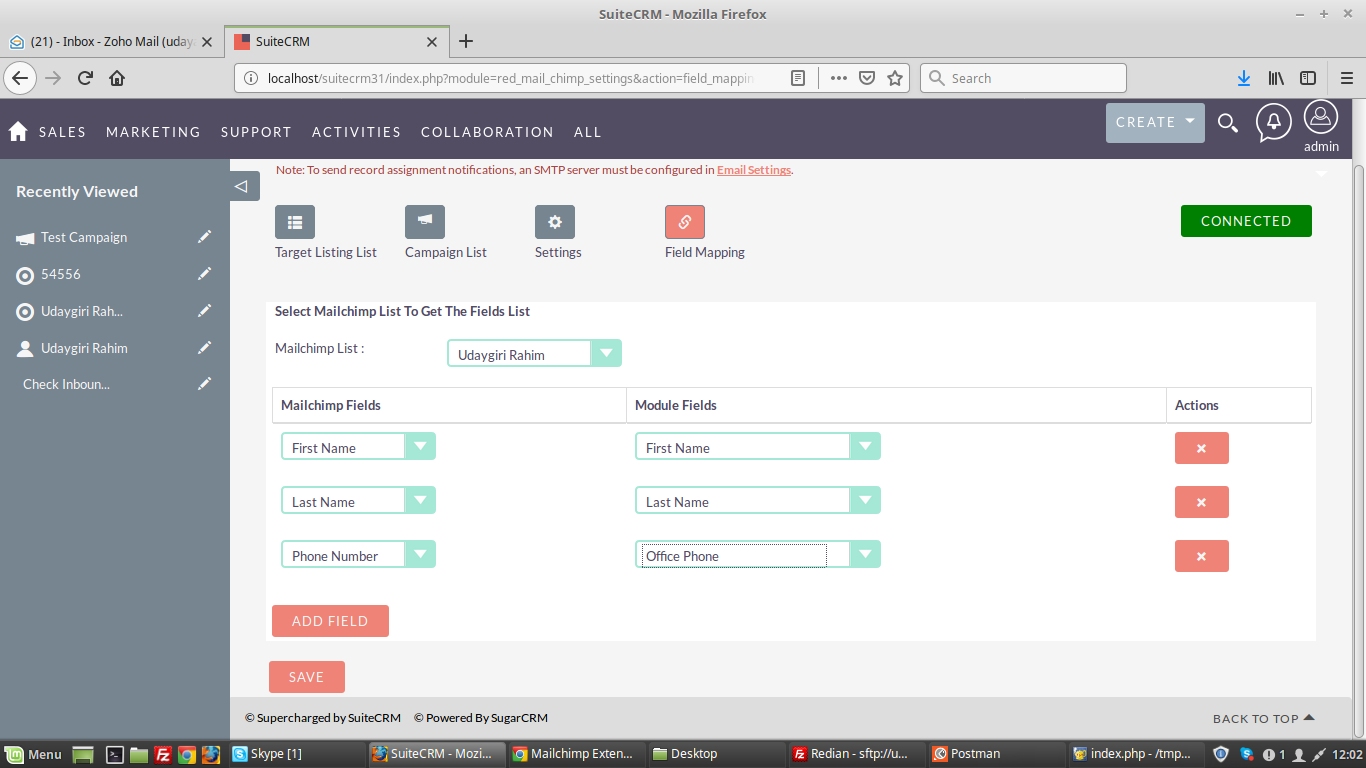This screenshot has width=1366, height=768.
Task: Go to SuiteCRM home icon
Action: pos(18,131)
